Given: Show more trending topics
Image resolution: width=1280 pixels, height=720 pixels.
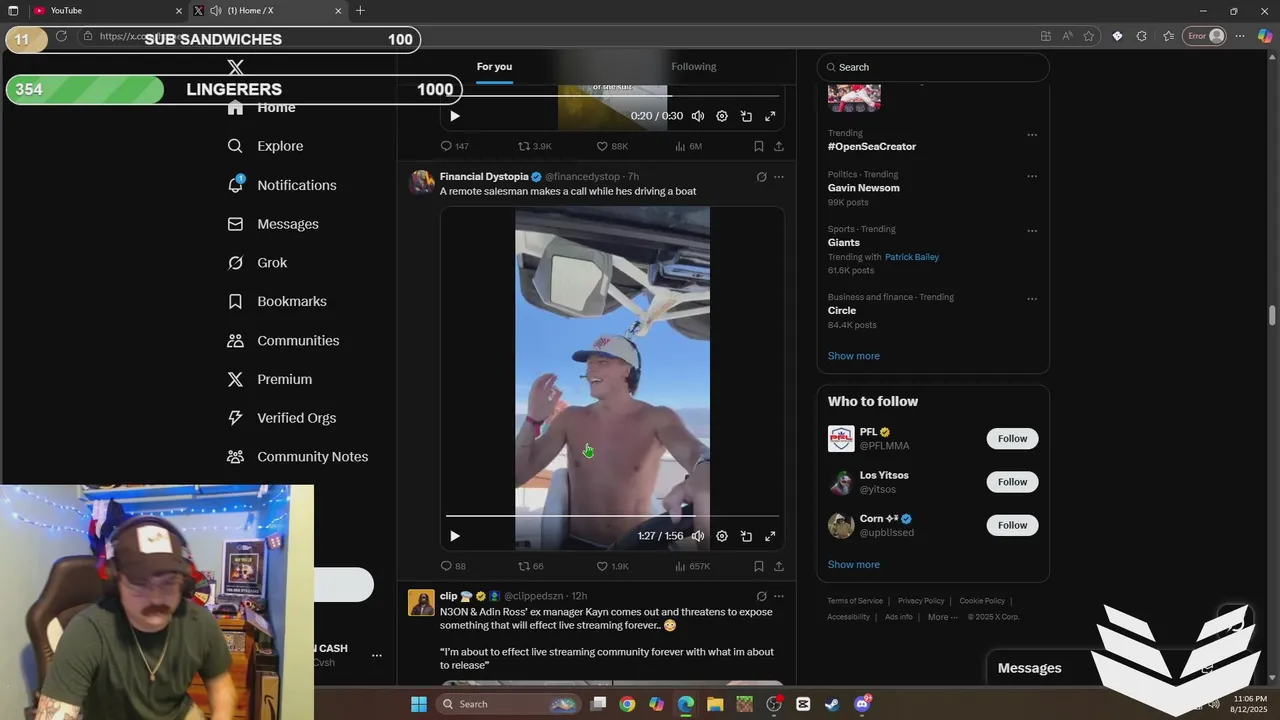Looking at the screenshot, I should tap(853, 356).
